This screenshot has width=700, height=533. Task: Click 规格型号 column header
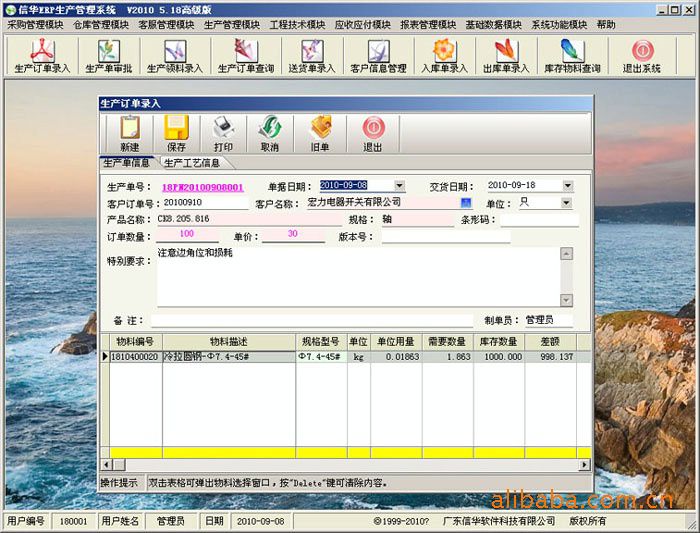pos(321,342)
